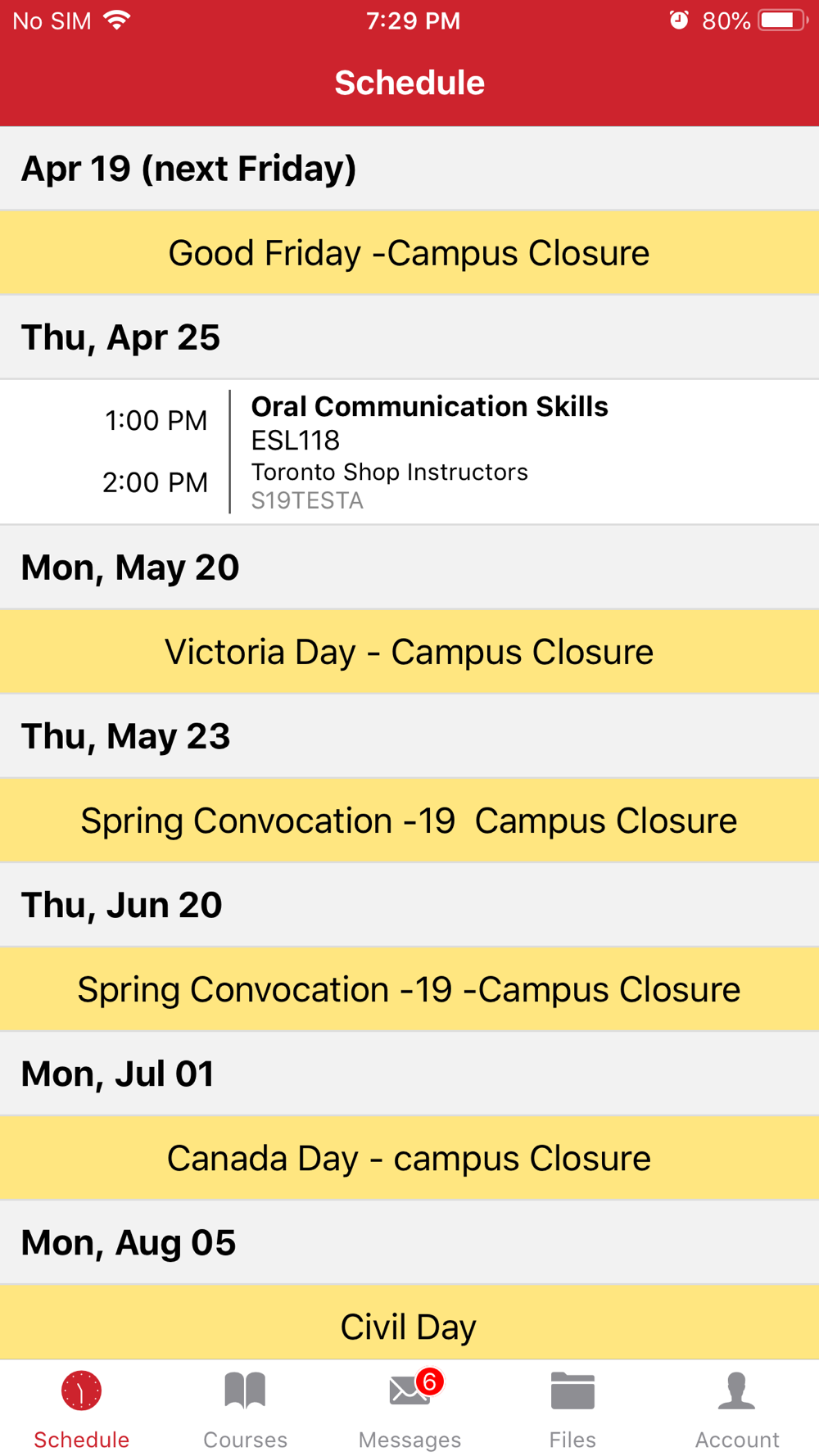
Task: Tap the alarm icon in status bar
Action: click(679, 20)
